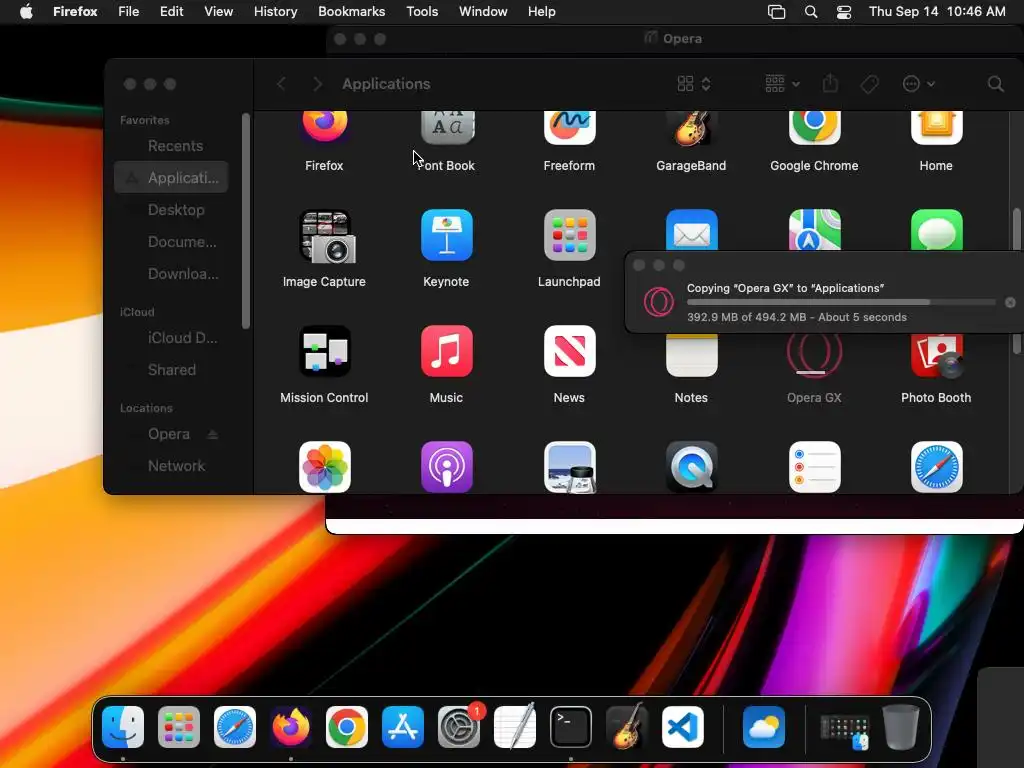The image size is (1024, 768).
Task: Open the History menu
Action: 275,12
